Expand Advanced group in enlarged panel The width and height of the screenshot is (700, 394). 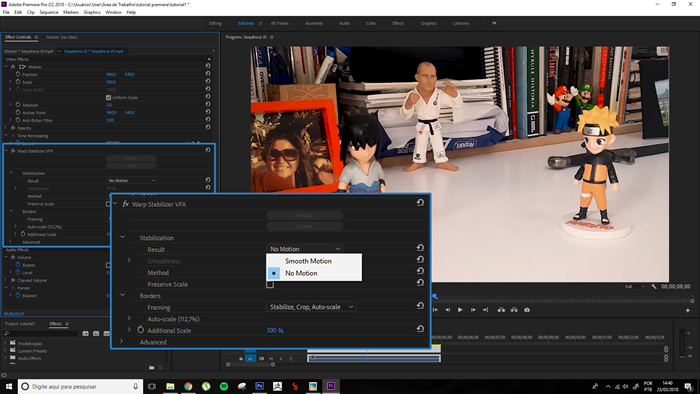121,341
